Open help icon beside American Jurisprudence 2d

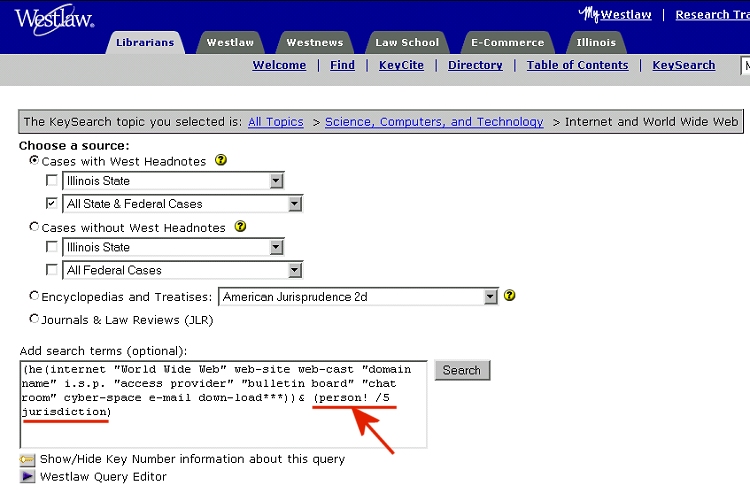[510, 296]
